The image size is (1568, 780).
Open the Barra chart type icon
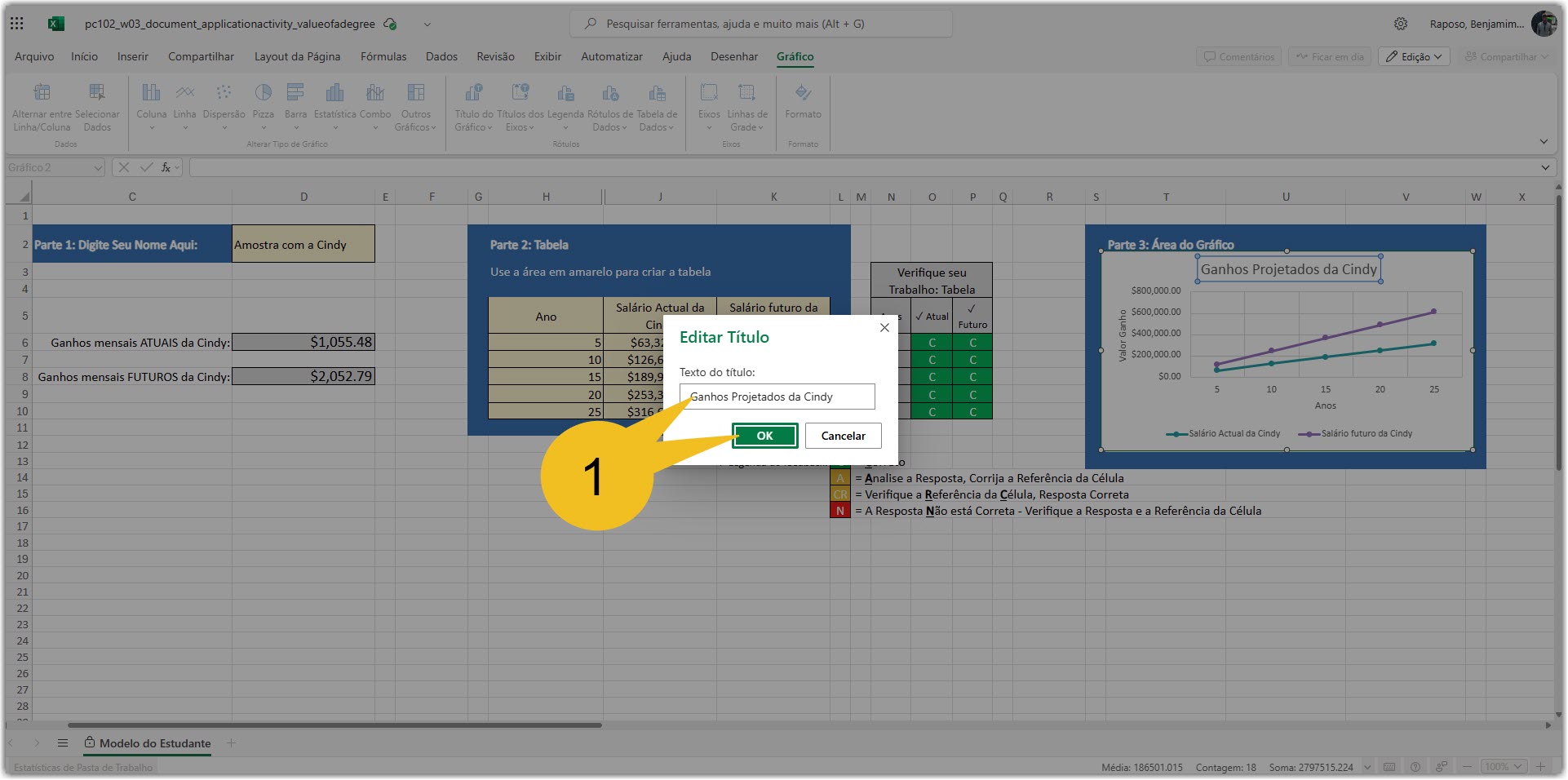click(x=295, y=92)
